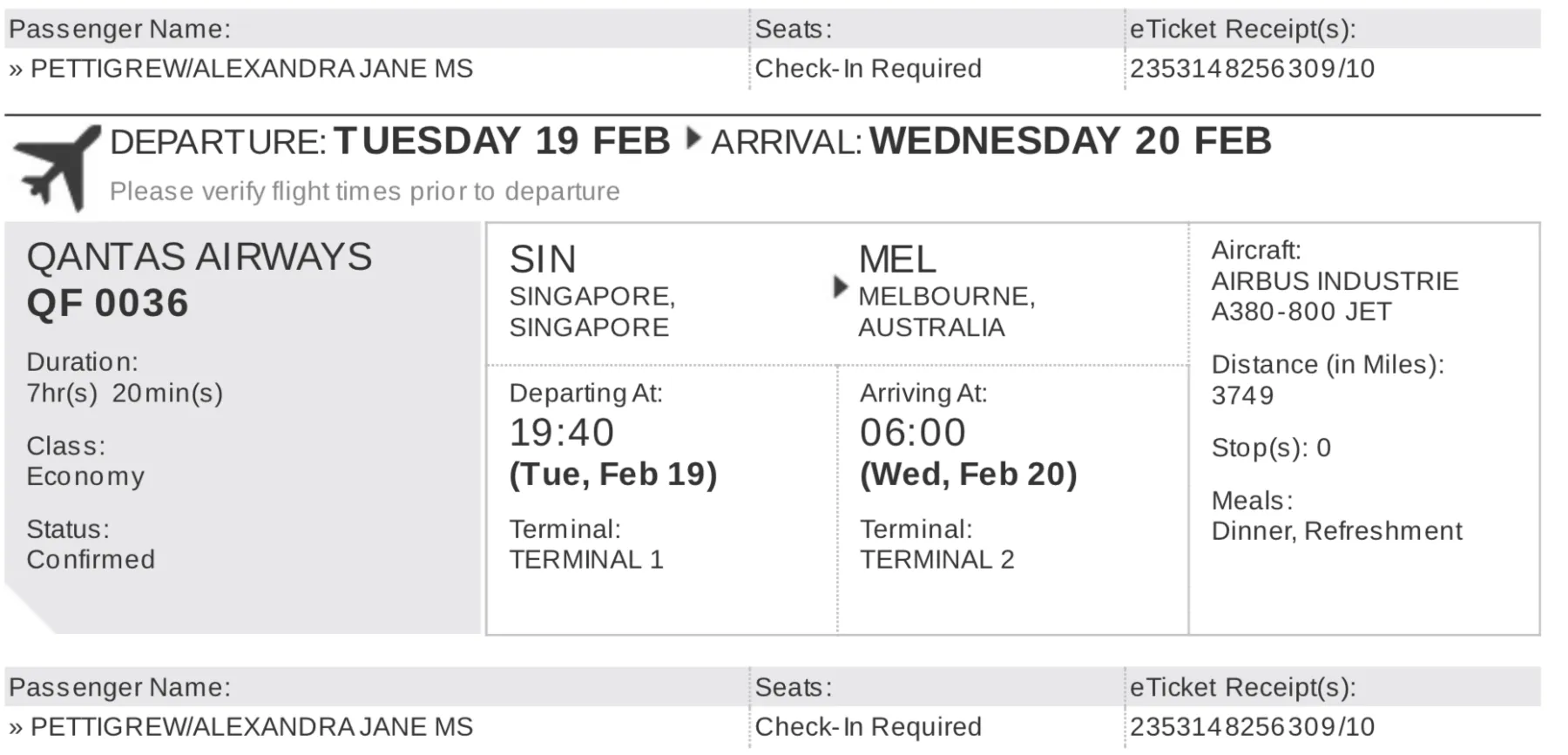This screenshot has width=1568, height=755.
Task: Click the 06:00 arriving time
Action: [913, 433]
